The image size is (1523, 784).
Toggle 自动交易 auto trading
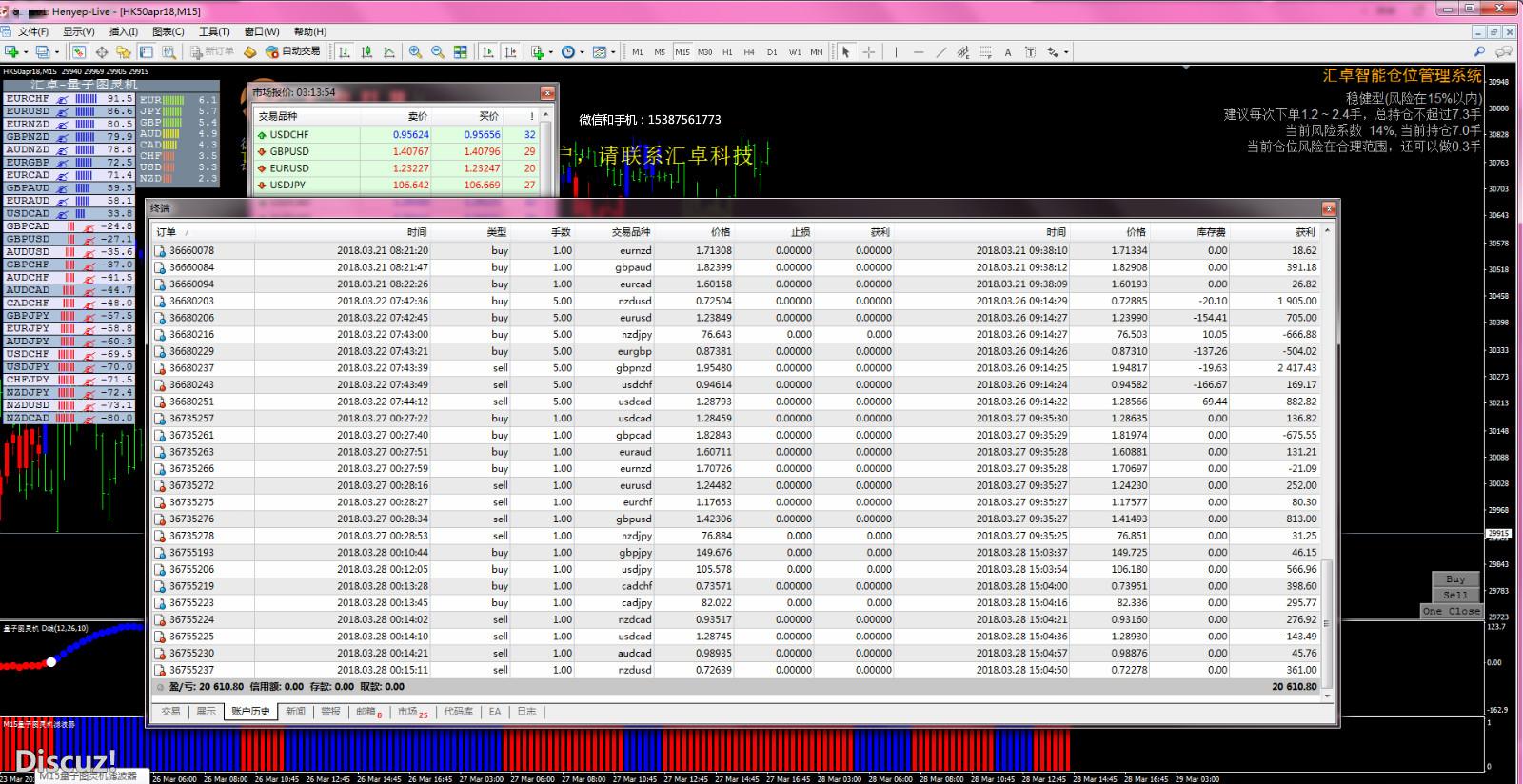click(x=293, y=51)
